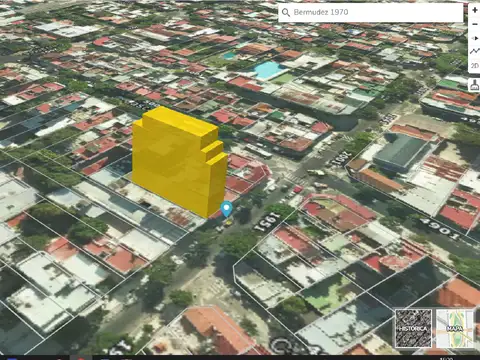The height and width of the screenshot is (360, 480).
Task: Click the compass rotation arrows icon
Action: point(474,38)
